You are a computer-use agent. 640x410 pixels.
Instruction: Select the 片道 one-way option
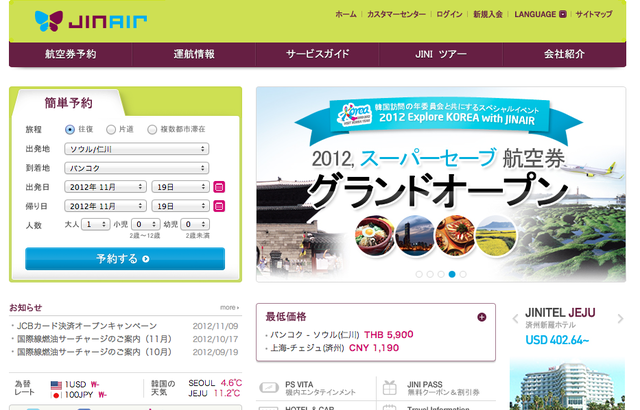point(111,129)
